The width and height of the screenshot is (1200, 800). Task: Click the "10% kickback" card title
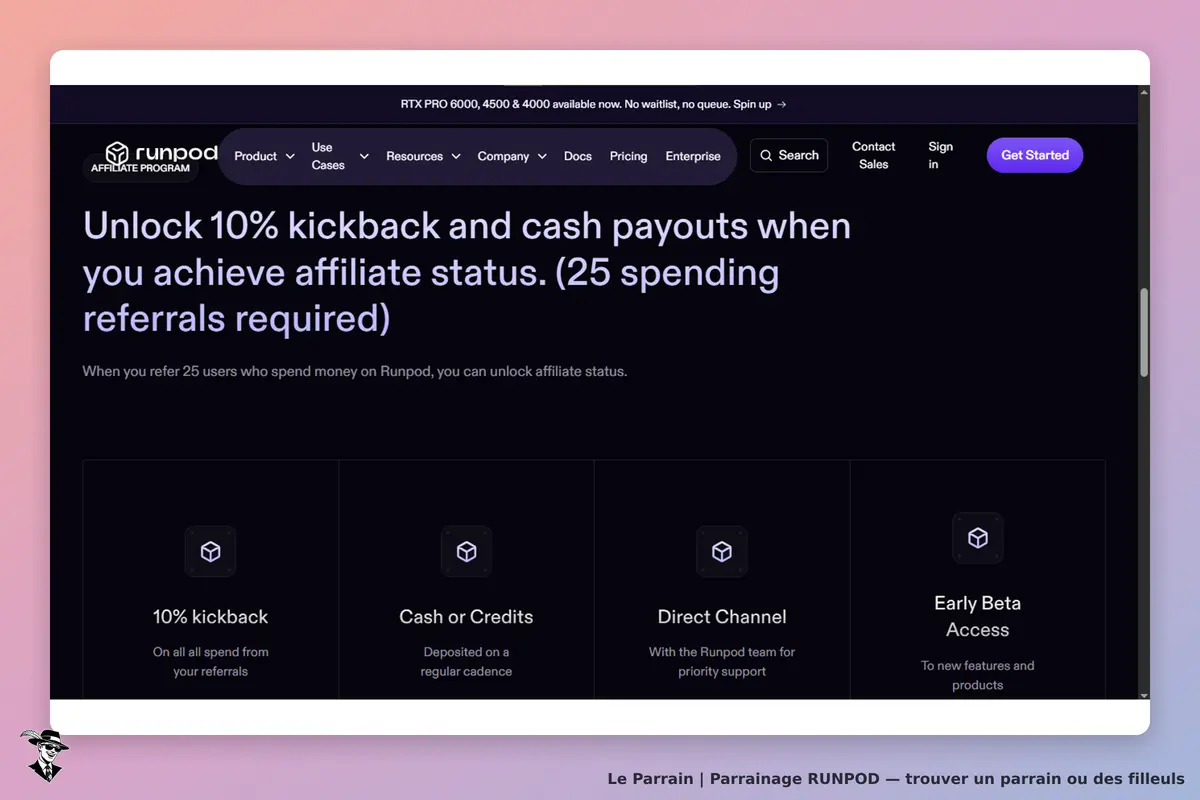point(210,617)
